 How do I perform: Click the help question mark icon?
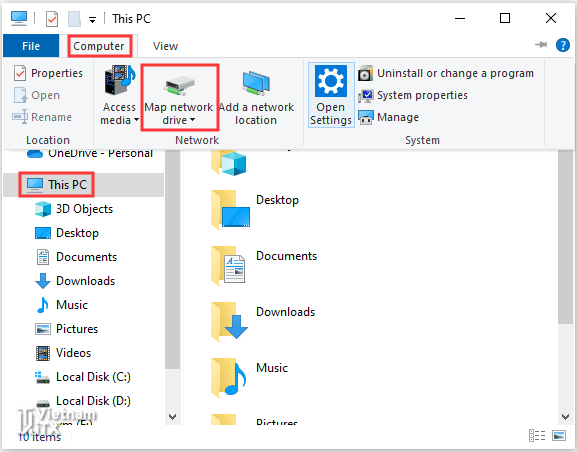[563, 45]
